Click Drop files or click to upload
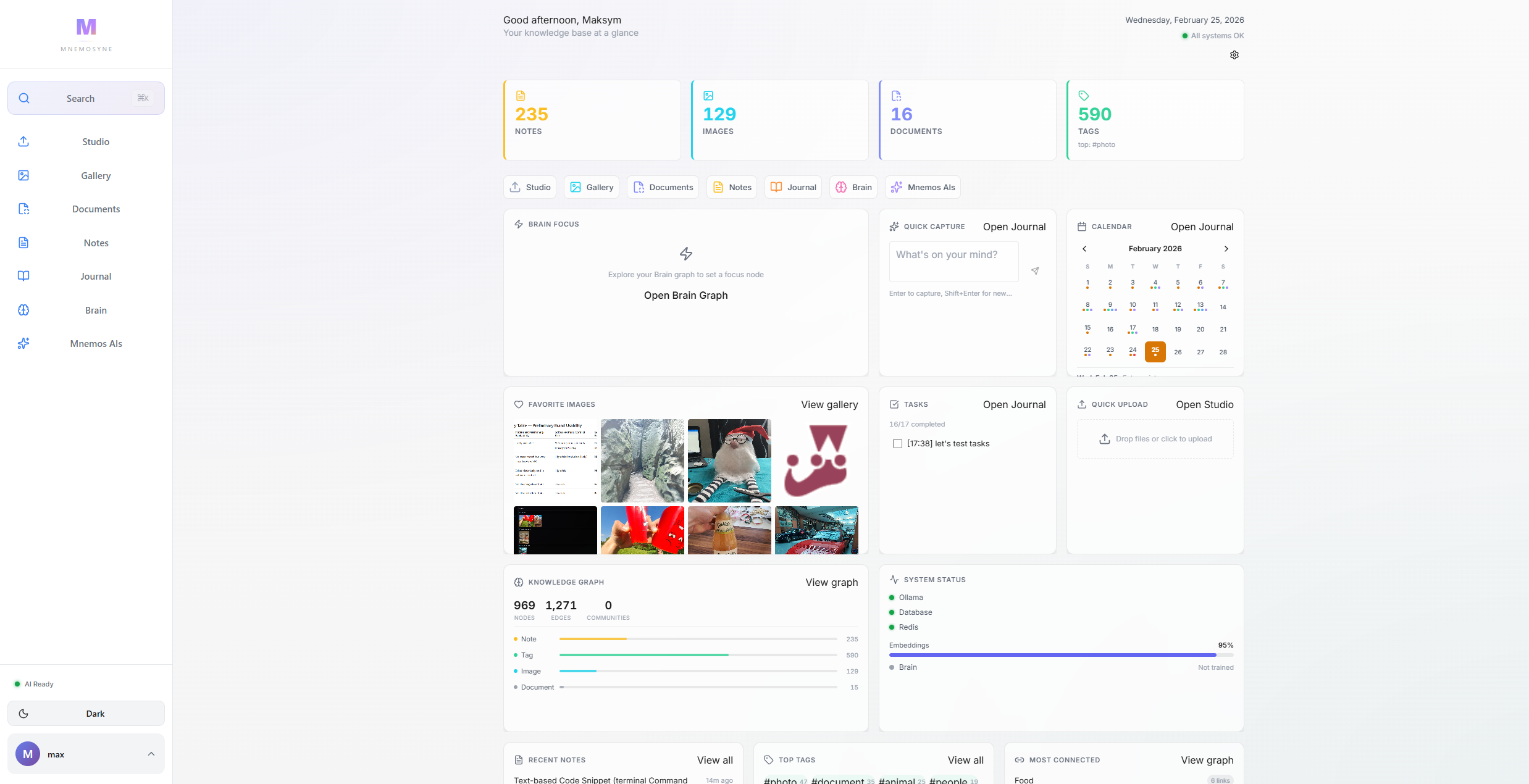This screenshot has height=784, width=1529. (x=1155, y=439)
